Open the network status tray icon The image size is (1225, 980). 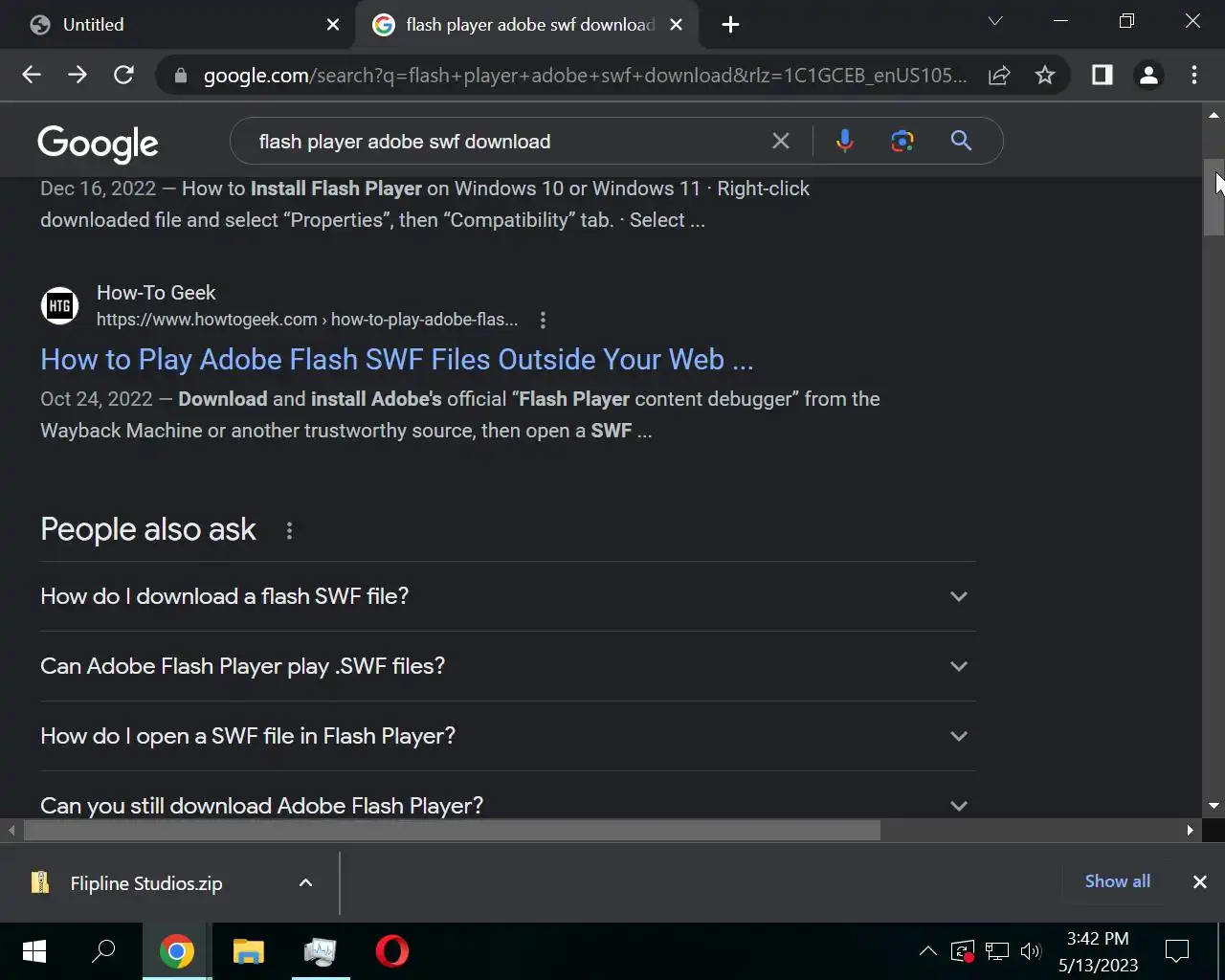tap(997, 951)
